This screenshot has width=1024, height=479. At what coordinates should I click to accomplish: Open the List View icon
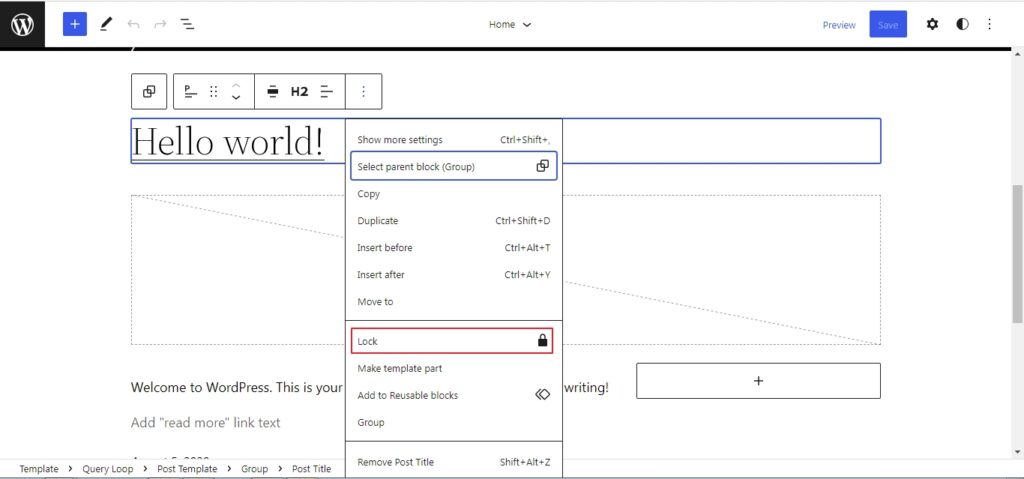tap(187, 24)
